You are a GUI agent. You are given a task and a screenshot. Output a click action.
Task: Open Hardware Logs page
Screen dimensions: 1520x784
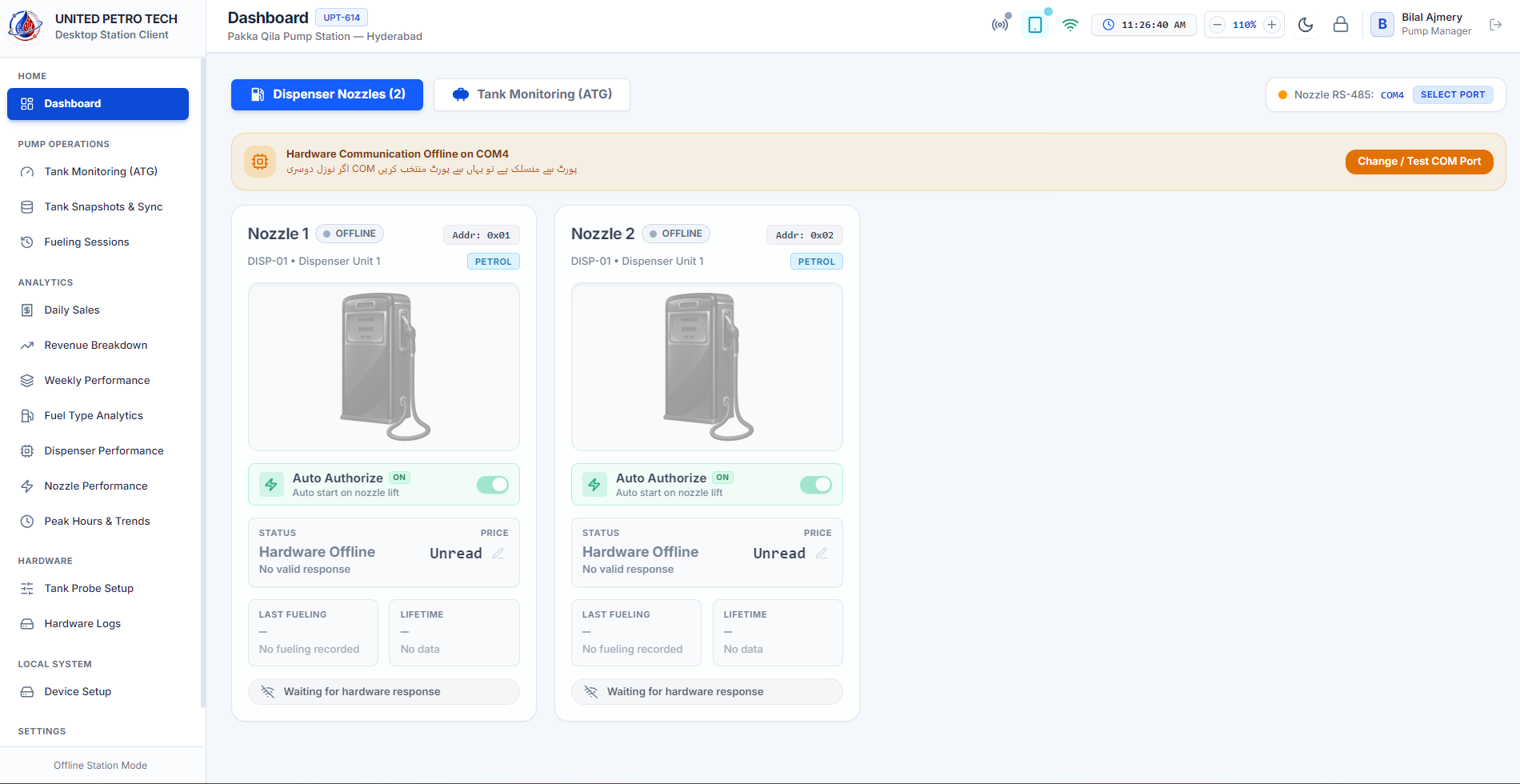pos(98,623)
